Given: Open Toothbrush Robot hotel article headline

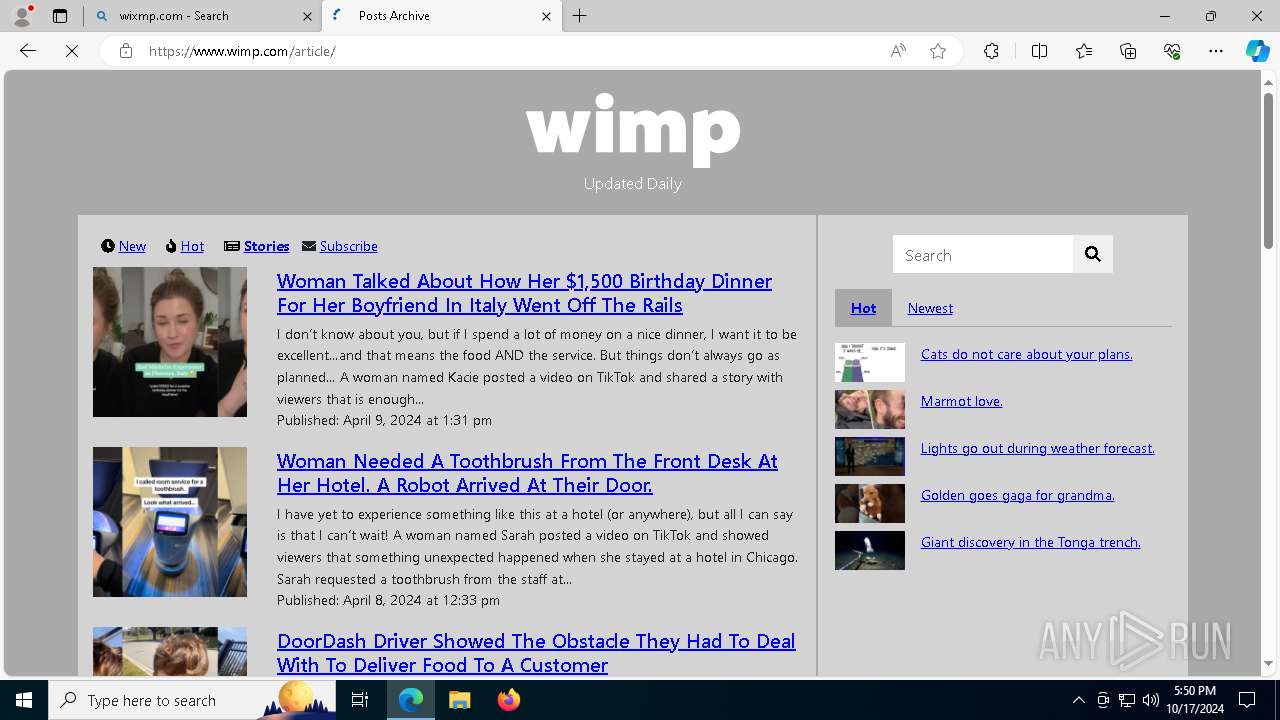Looking at the screenshot, I should tap(527, 473).
